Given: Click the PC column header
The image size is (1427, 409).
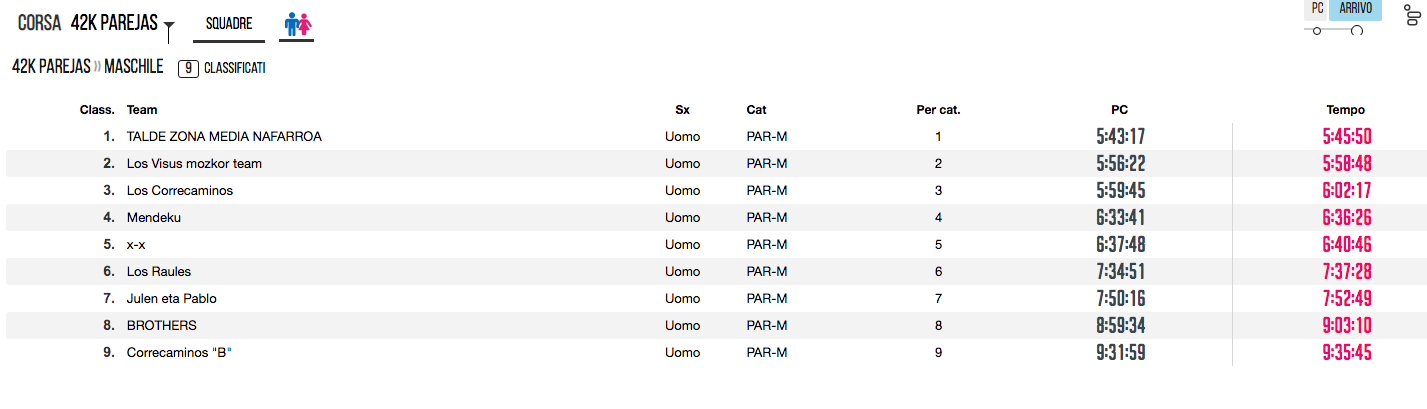Looking at the screenshot, I should click(1119, 110).
